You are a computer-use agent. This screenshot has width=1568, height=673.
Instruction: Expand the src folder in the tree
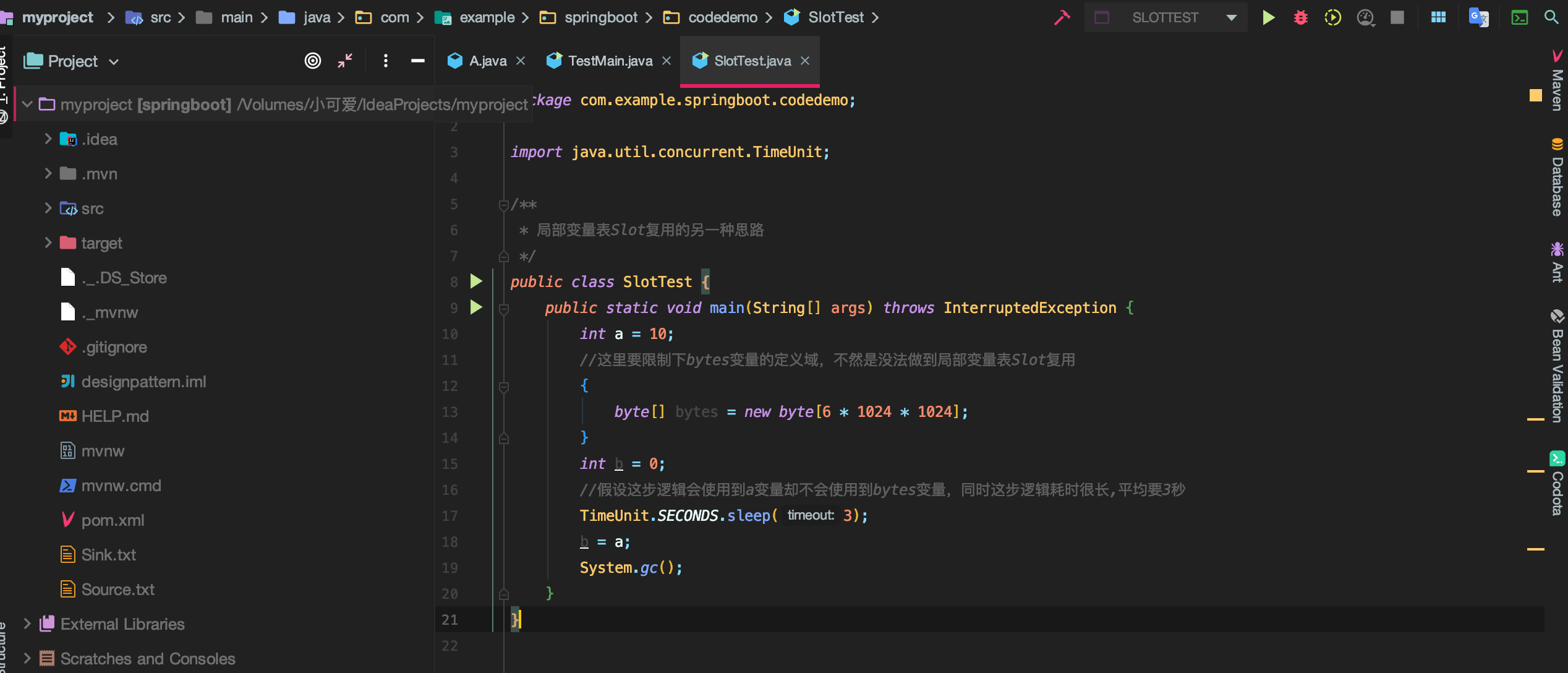[x=48, y=208]
